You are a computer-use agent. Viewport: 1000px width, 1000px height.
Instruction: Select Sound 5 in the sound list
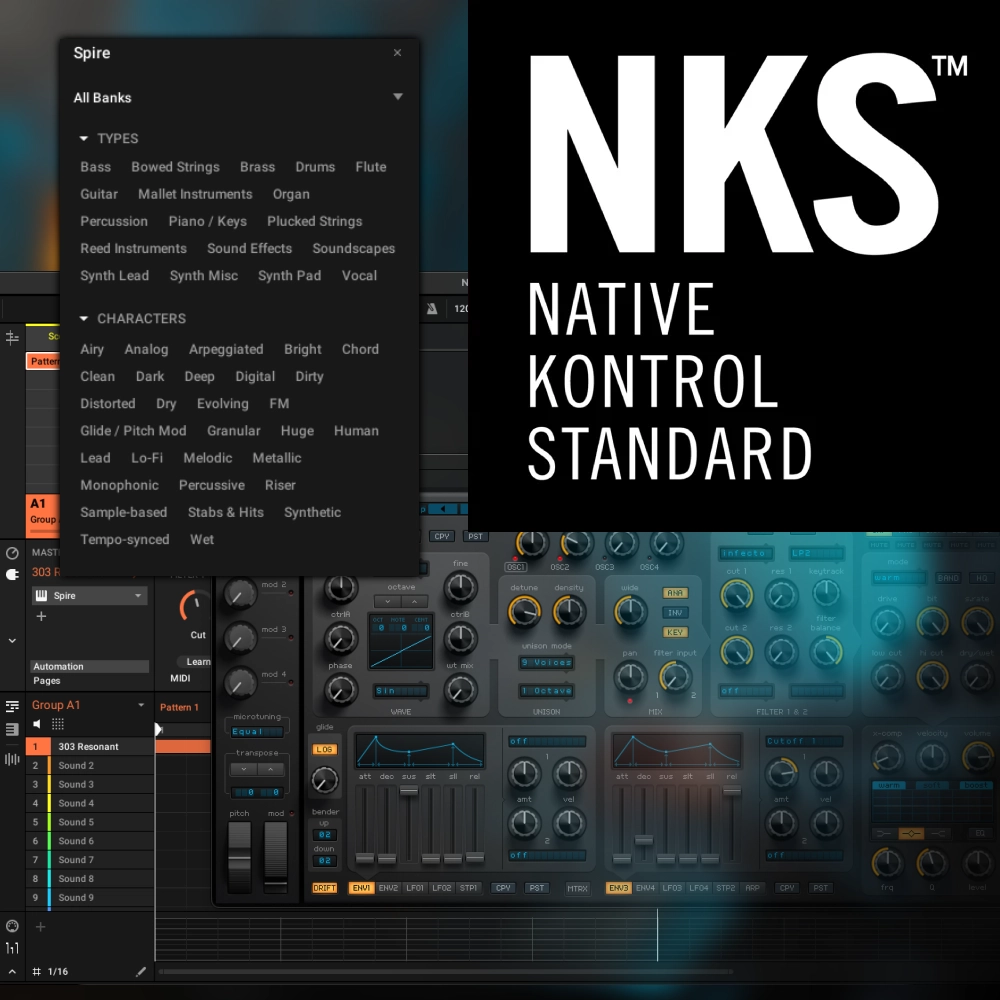coord(76,822)
